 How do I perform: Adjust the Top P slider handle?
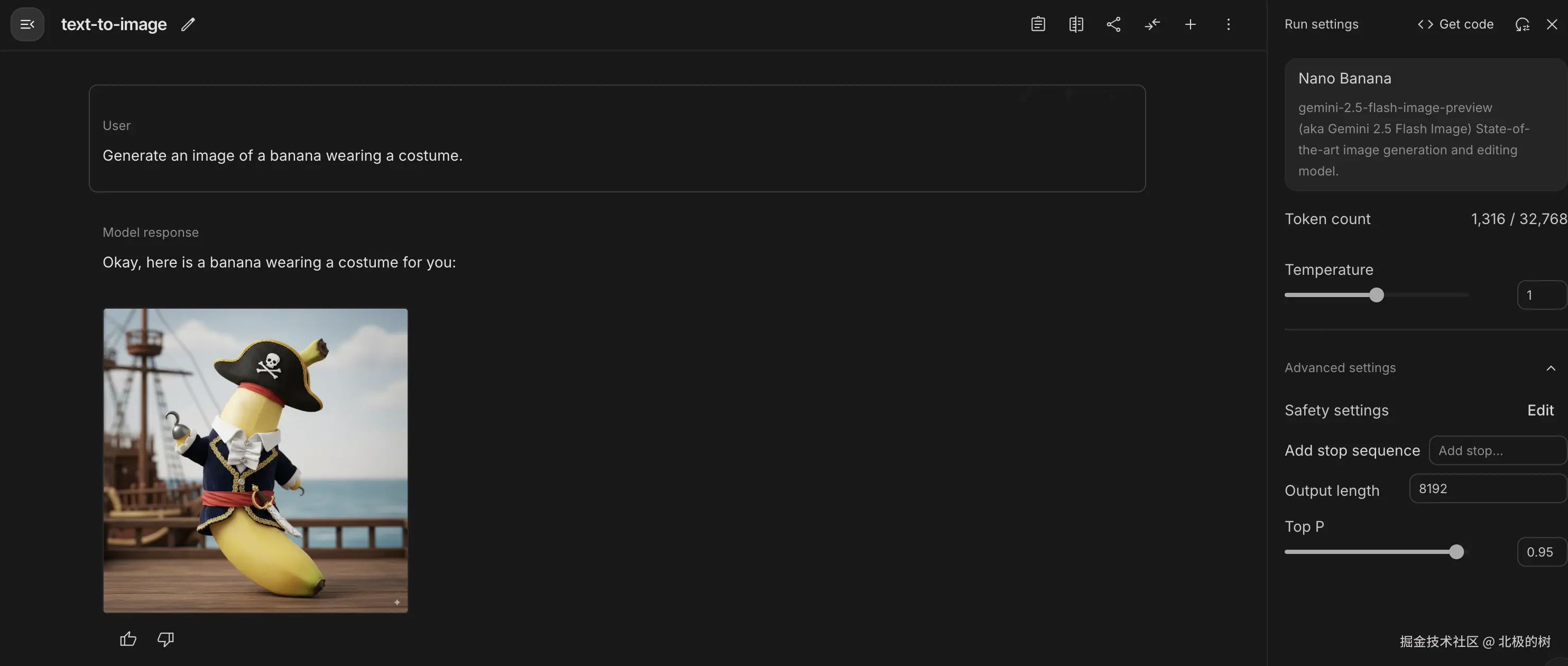point(1456,552)
